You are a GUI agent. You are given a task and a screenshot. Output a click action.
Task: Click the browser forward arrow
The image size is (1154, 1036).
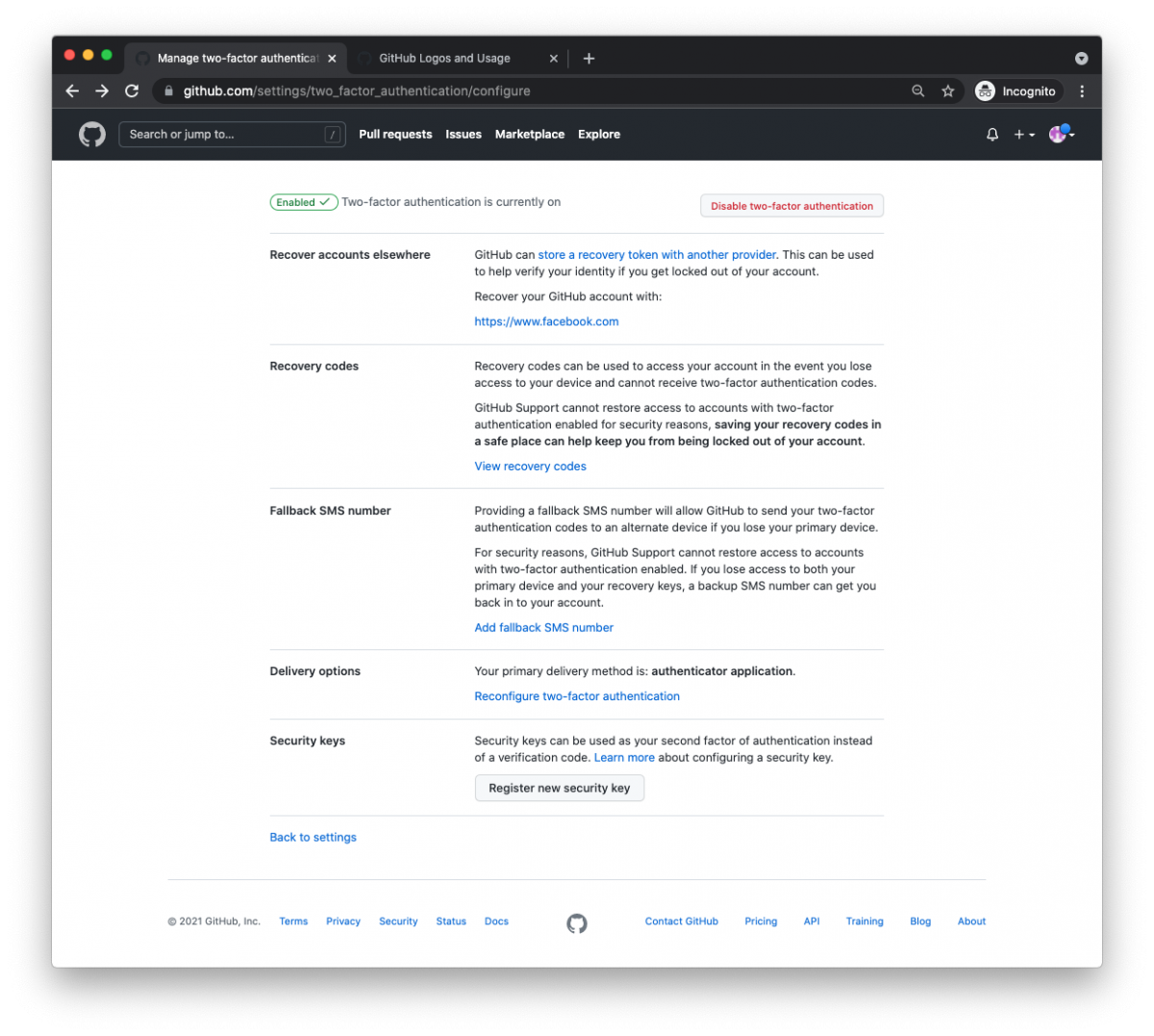102,90
